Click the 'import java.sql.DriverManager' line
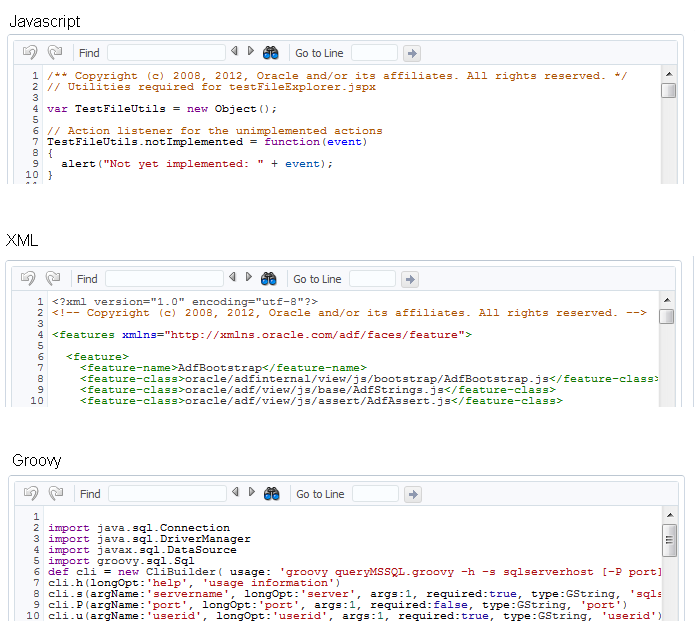The height and width of the screenshot is (631, 695). coord(149,539)
